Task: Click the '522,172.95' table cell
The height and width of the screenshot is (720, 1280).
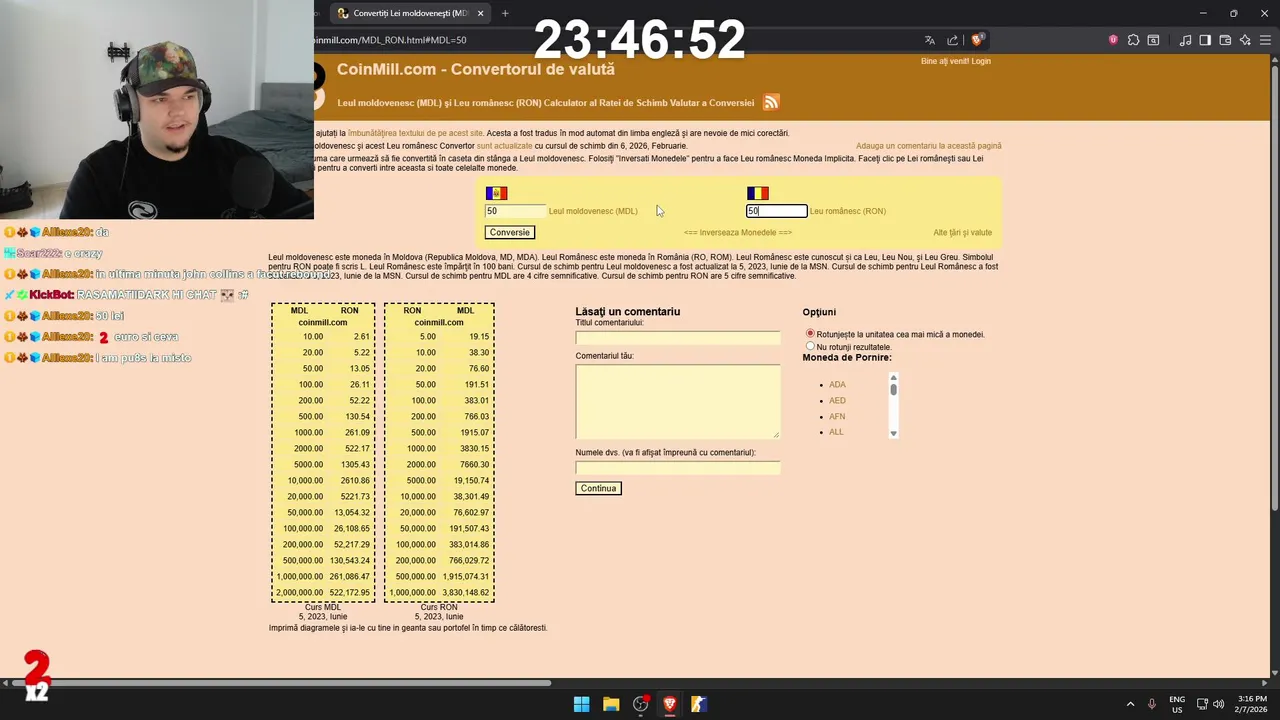Action: pos(350,592)
